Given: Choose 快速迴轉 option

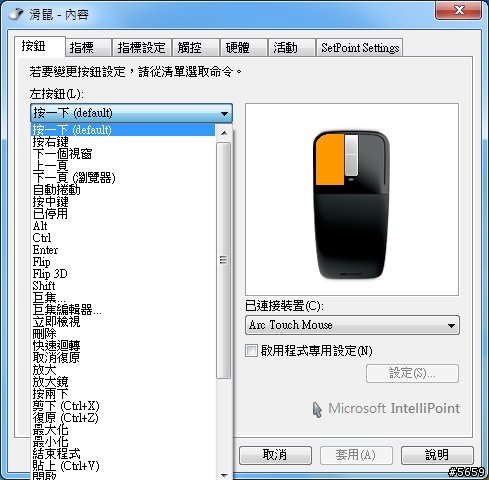Looking at the screenshot, I should click(123, 346).
